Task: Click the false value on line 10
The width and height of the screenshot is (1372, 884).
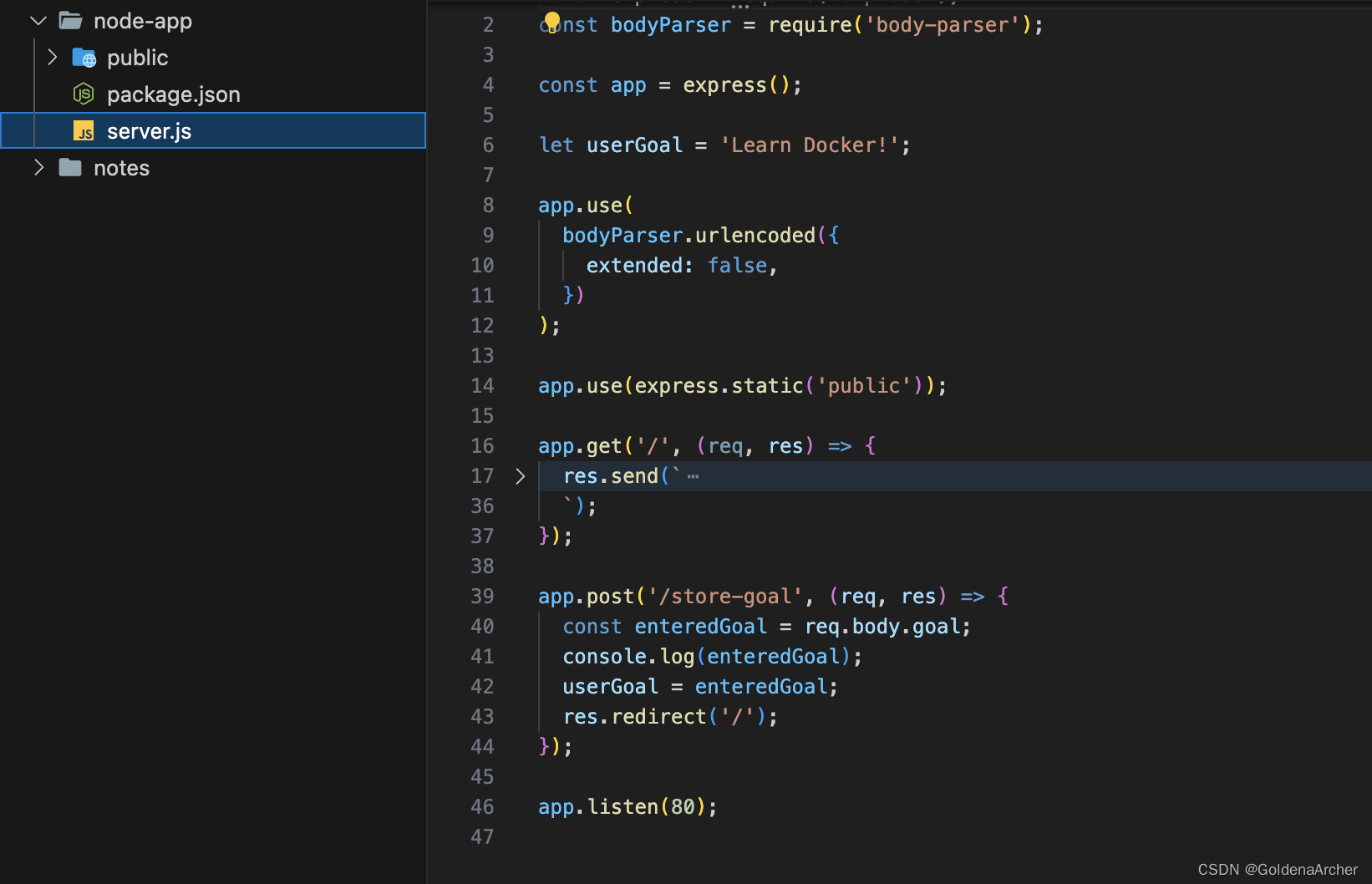Action: coord(738,266)
